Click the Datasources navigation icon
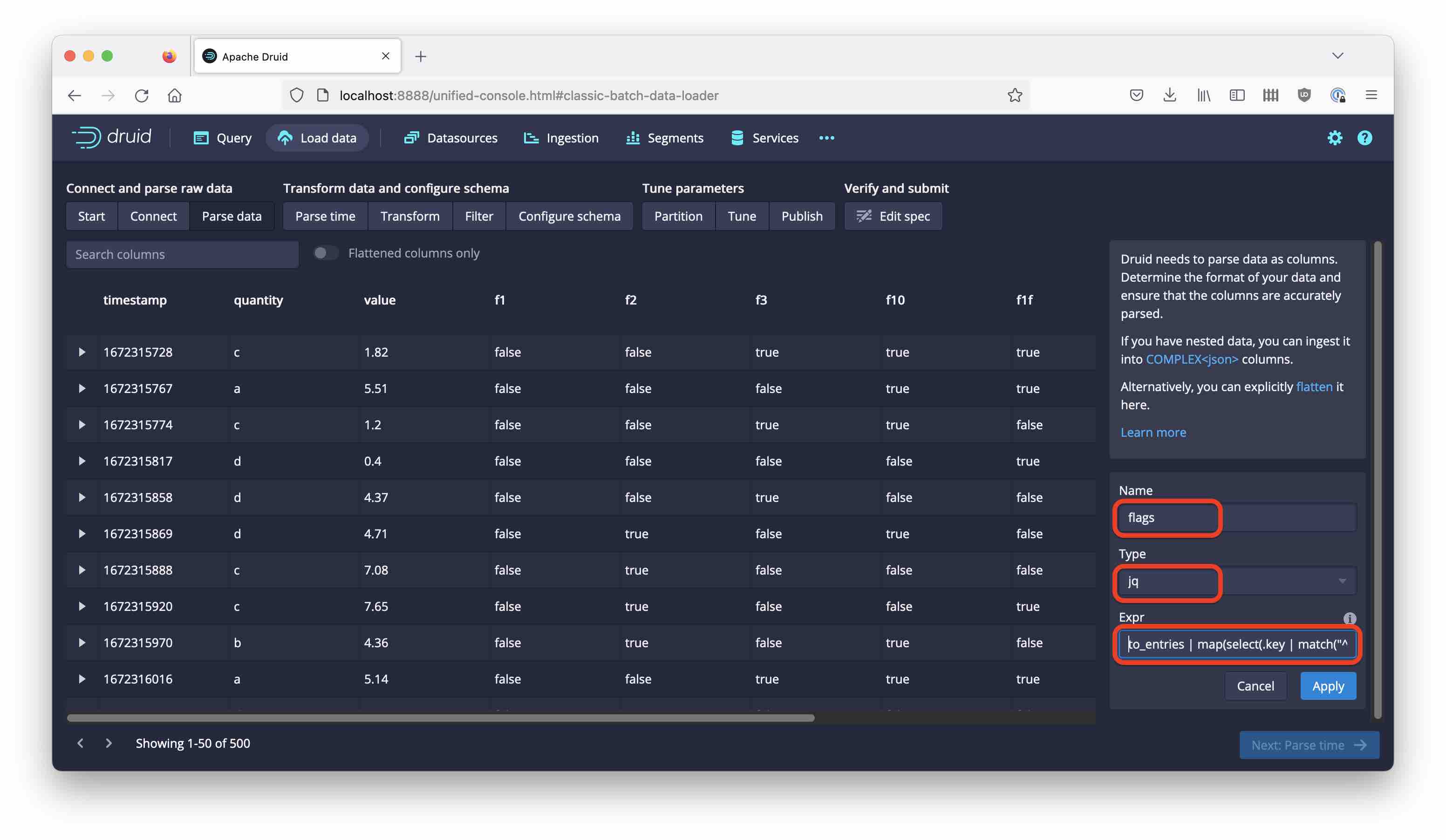The image size is (1446, 840). point(411,138)
